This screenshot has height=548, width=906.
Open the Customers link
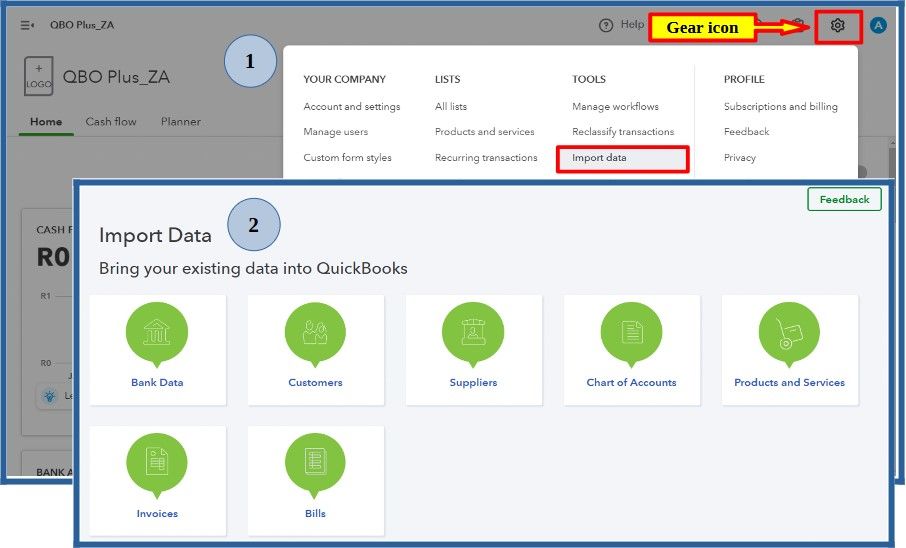pyautogui.click(x=315, y=383)
